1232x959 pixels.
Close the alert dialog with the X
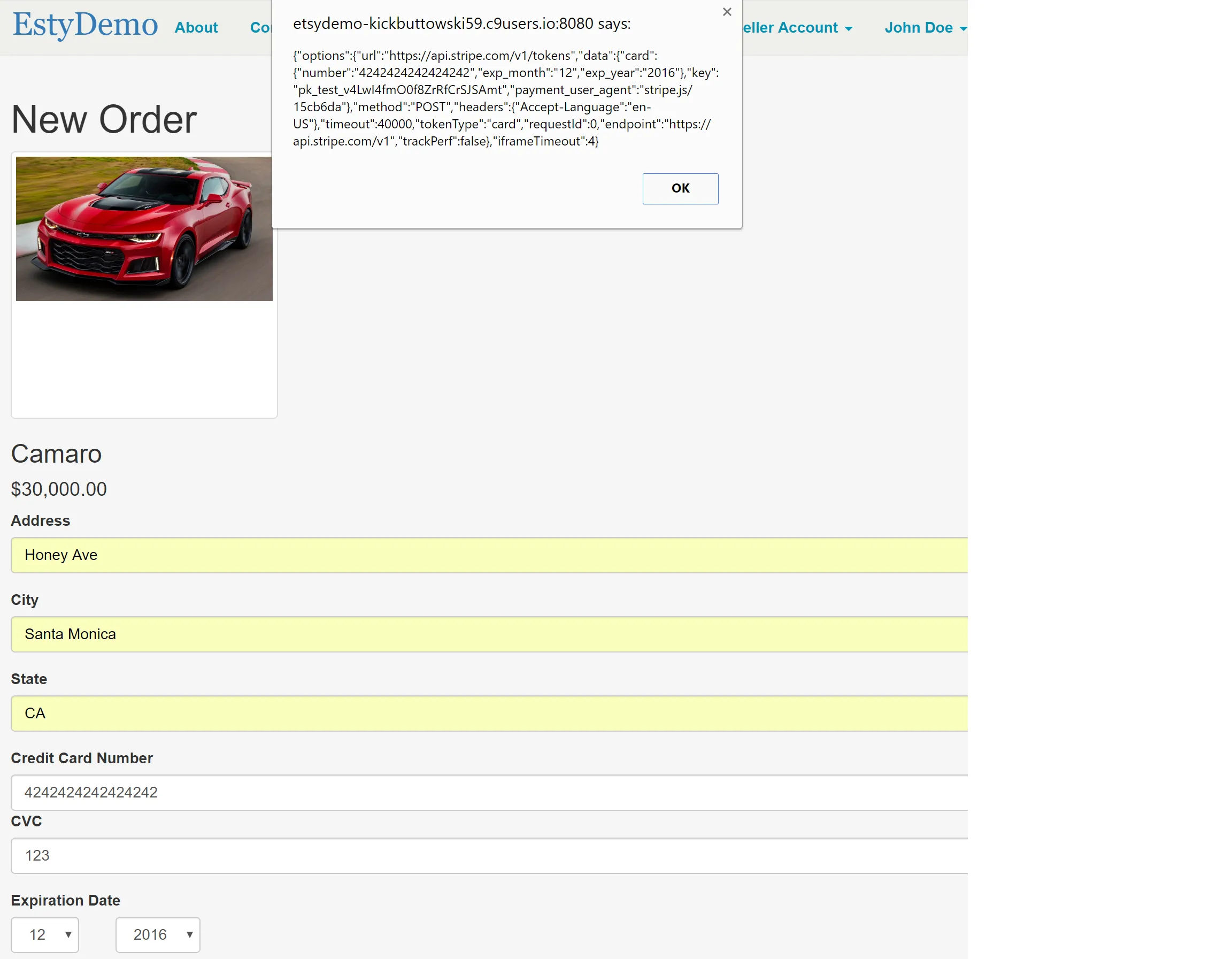[727, 12]
